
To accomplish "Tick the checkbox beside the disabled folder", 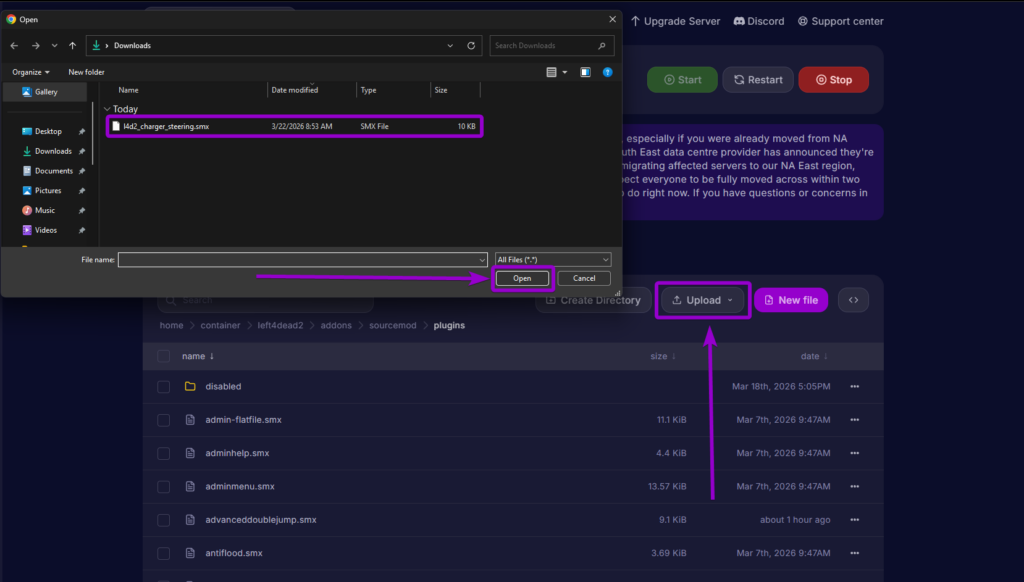I will [163, 386].
